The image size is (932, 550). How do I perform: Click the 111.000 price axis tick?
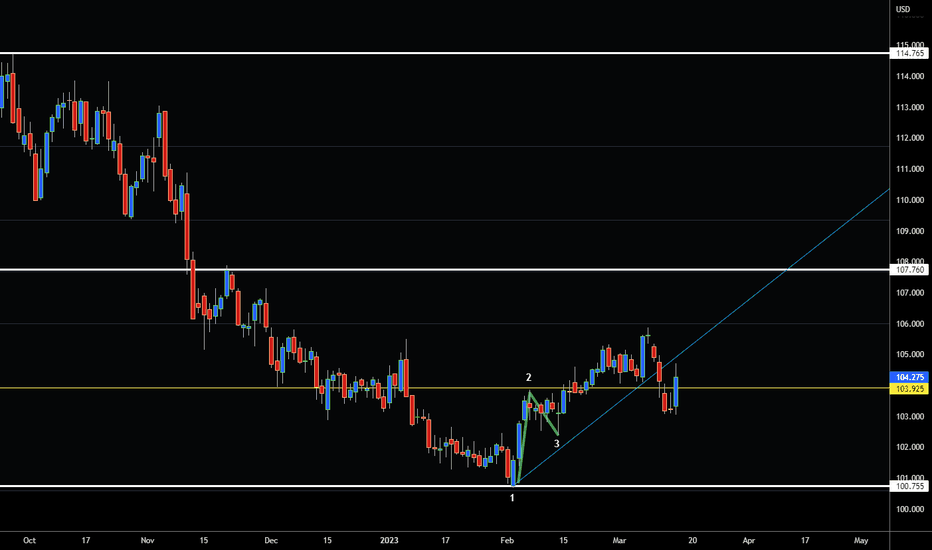pyautogui.click(x=910, y=169)
